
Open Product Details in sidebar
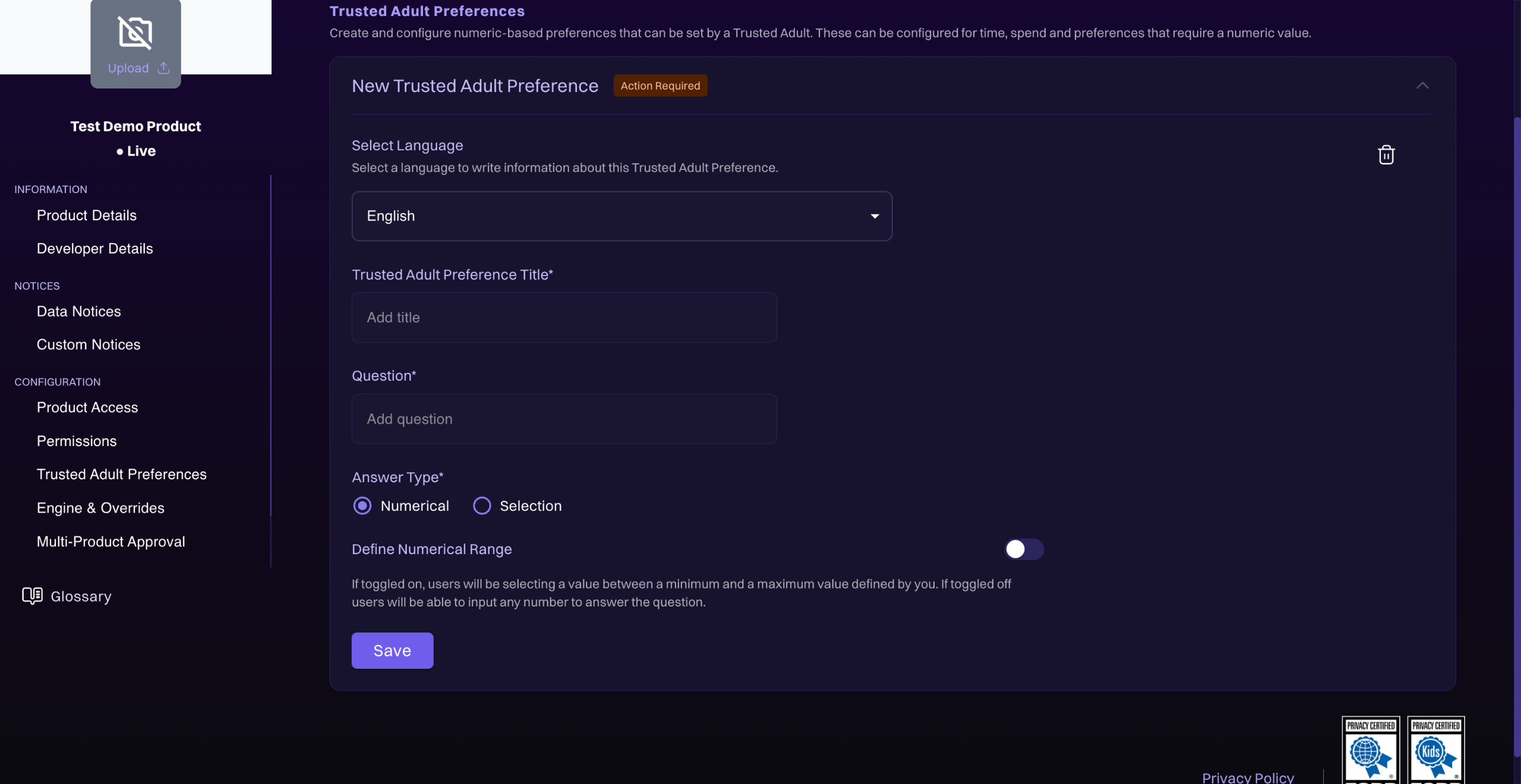[87, 216]
